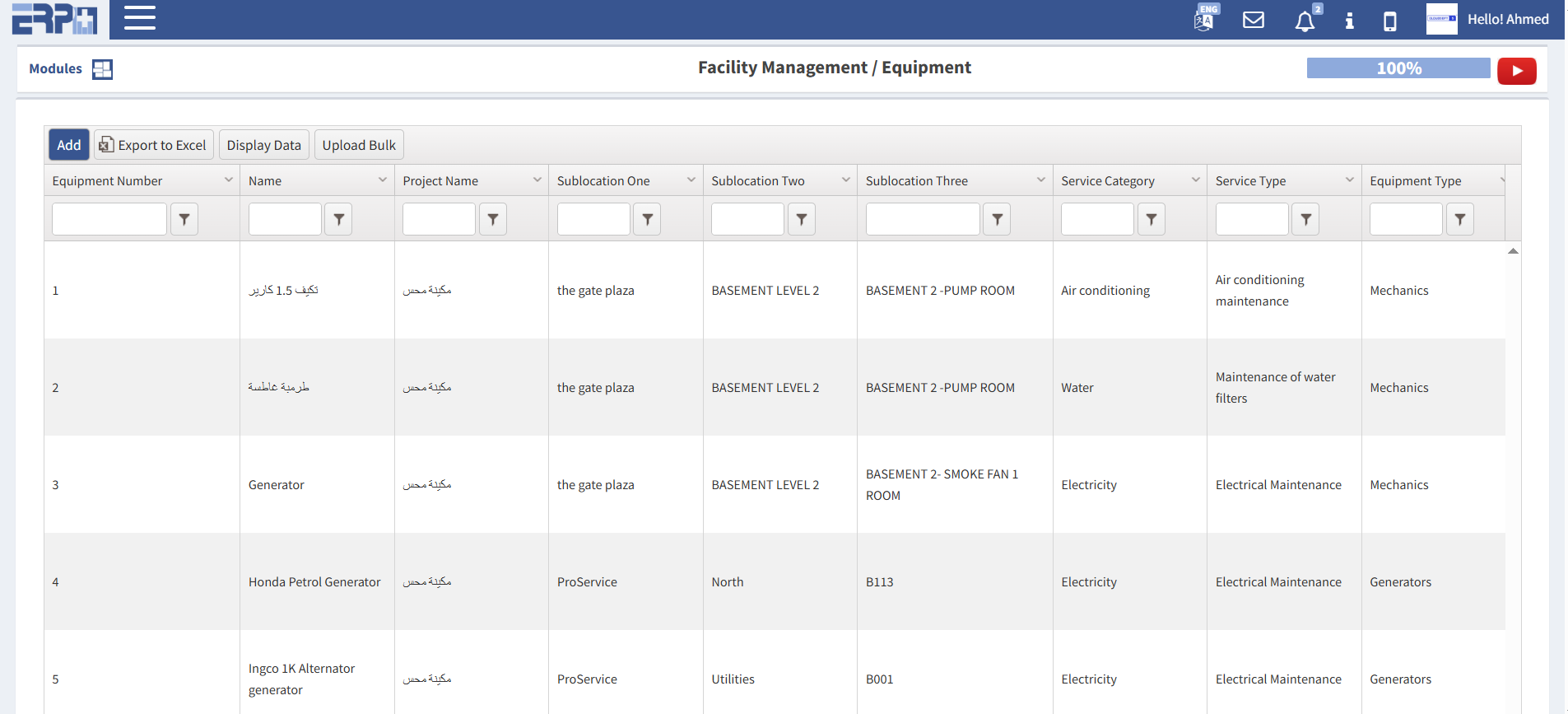Click the Add button
This screenshot has width=1568, height=714.
coord(68,145)
